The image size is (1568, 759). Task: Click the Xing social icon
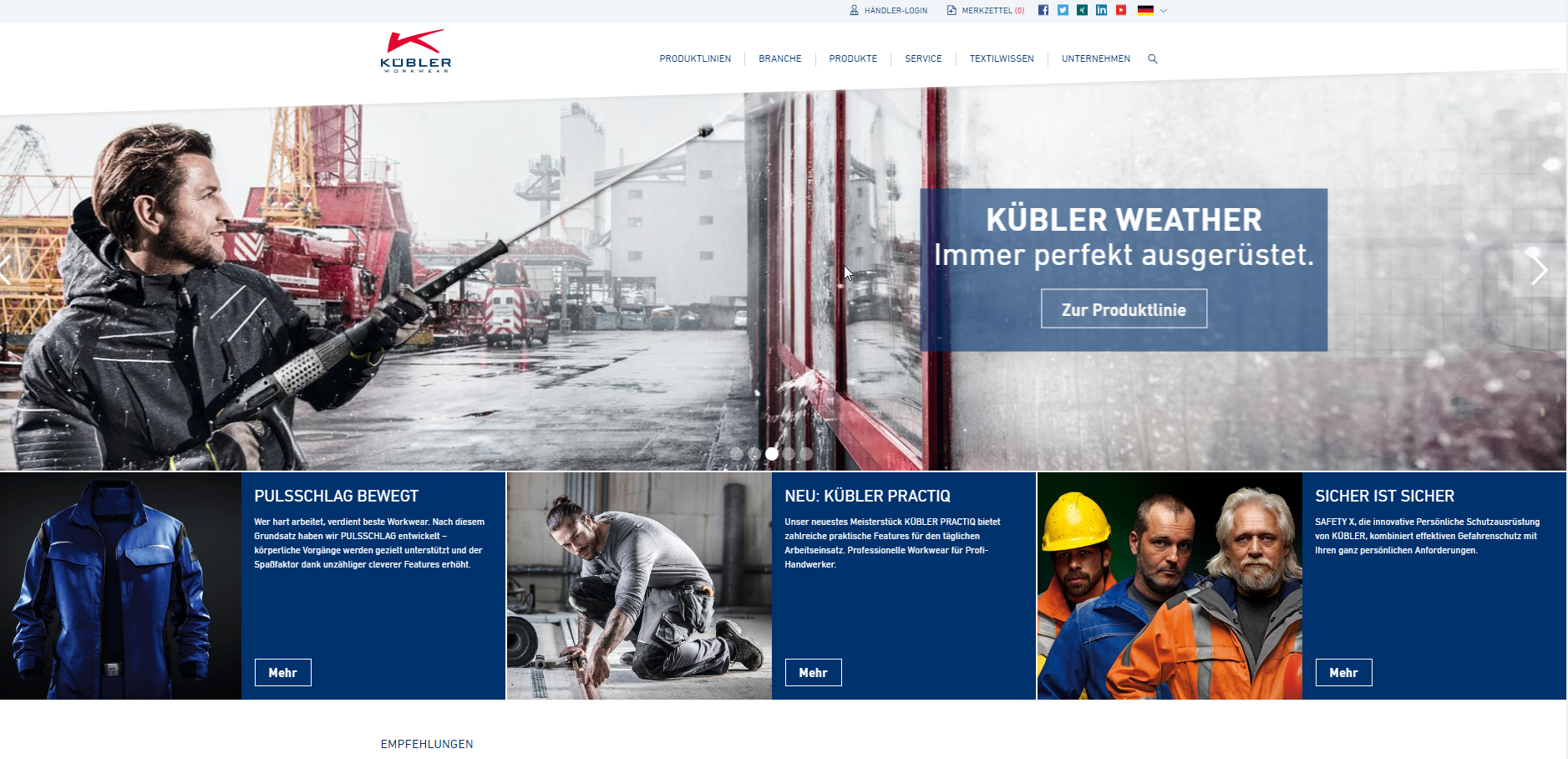[1082, 10]
